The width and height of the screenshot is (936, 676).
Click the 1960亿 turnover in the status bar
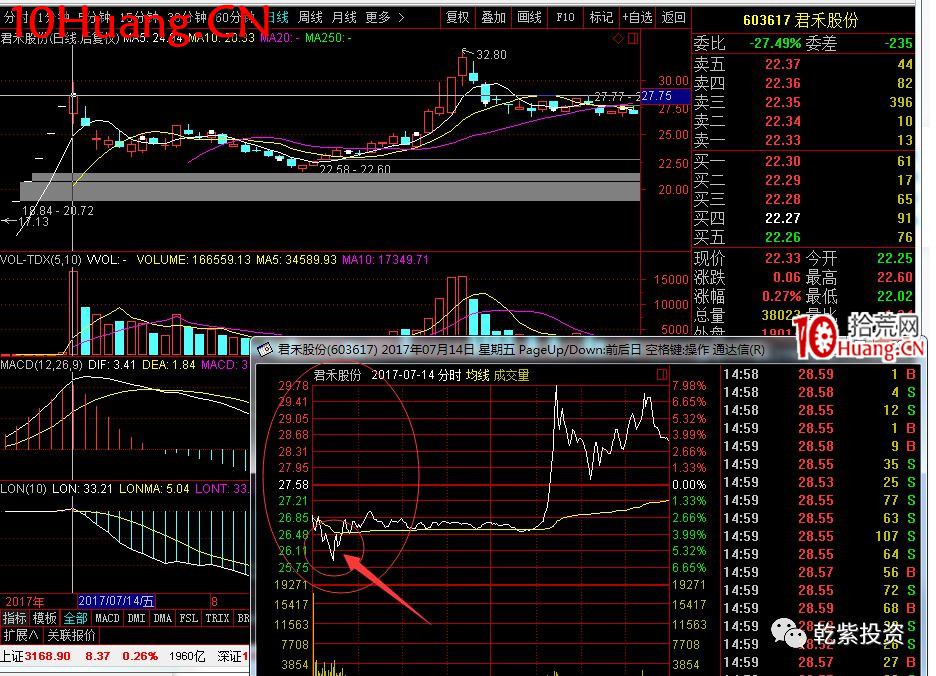point(187,656)
